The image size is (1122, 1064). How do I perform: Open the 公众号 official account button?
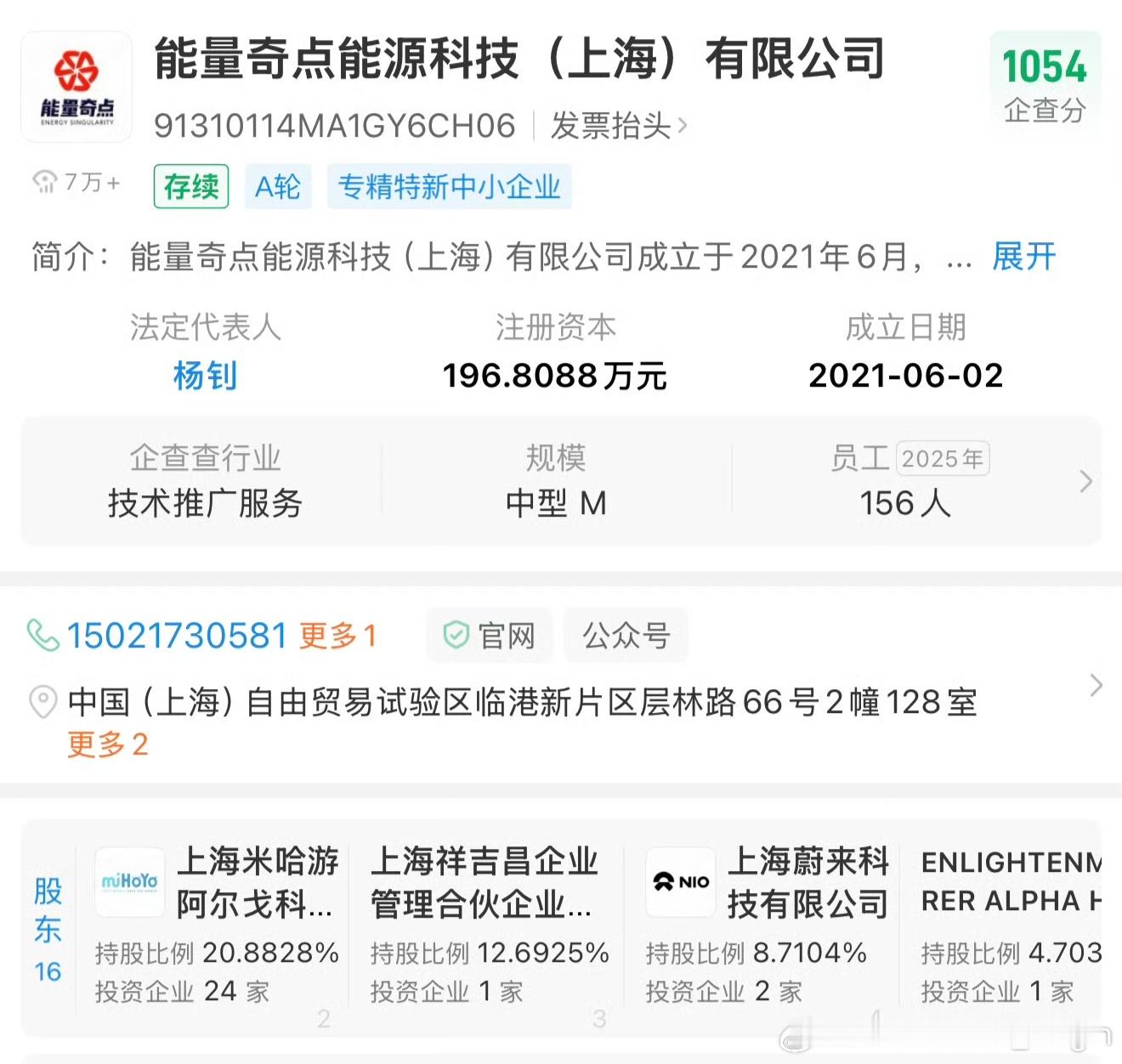(626, 635)
